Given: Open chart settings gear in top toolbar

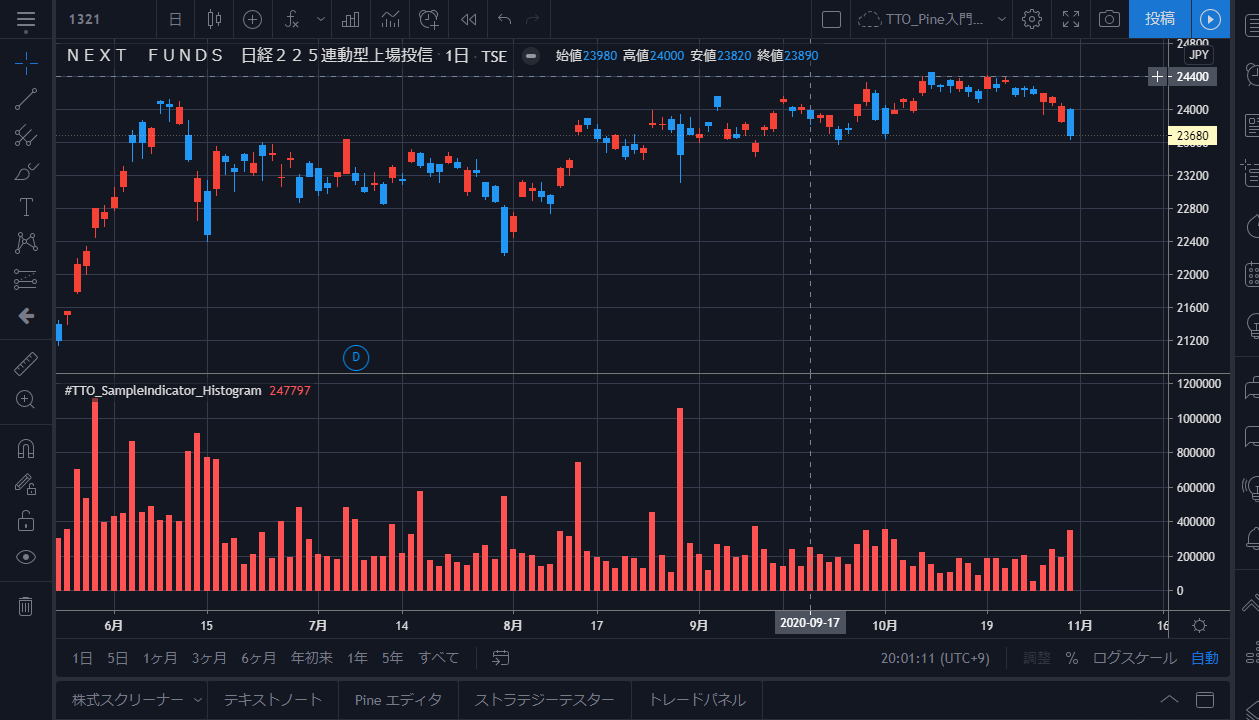Looking at the screenshot, I should pyautogui.click(x=1032, y=19).
